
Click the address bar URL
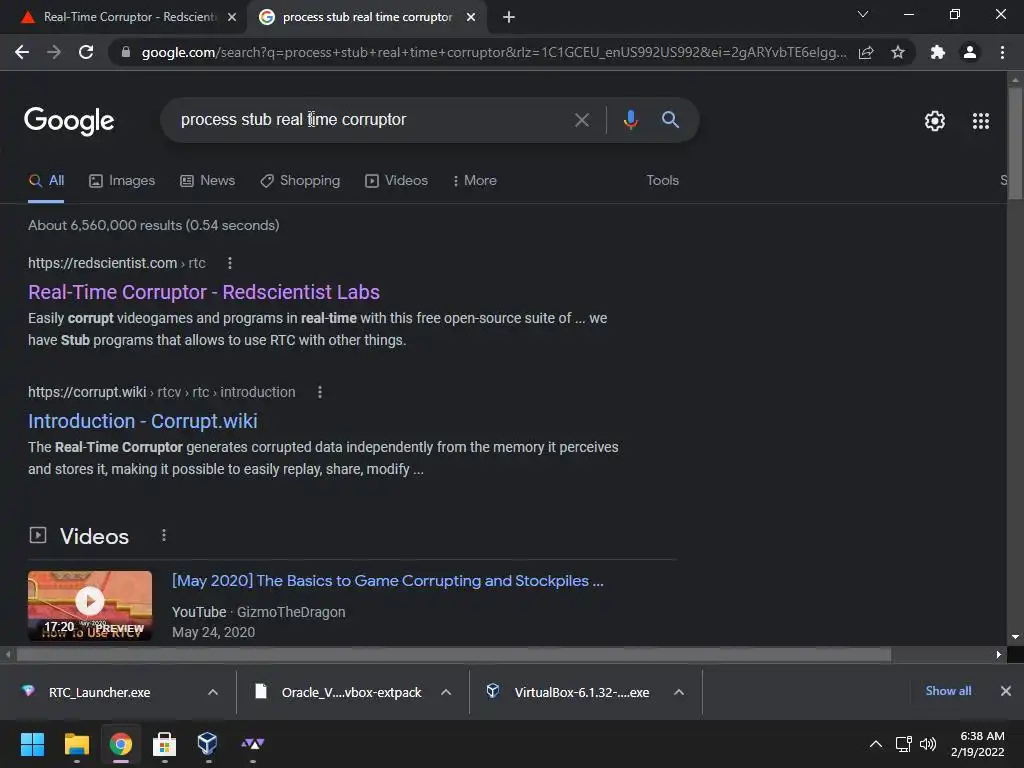(494, 52)
